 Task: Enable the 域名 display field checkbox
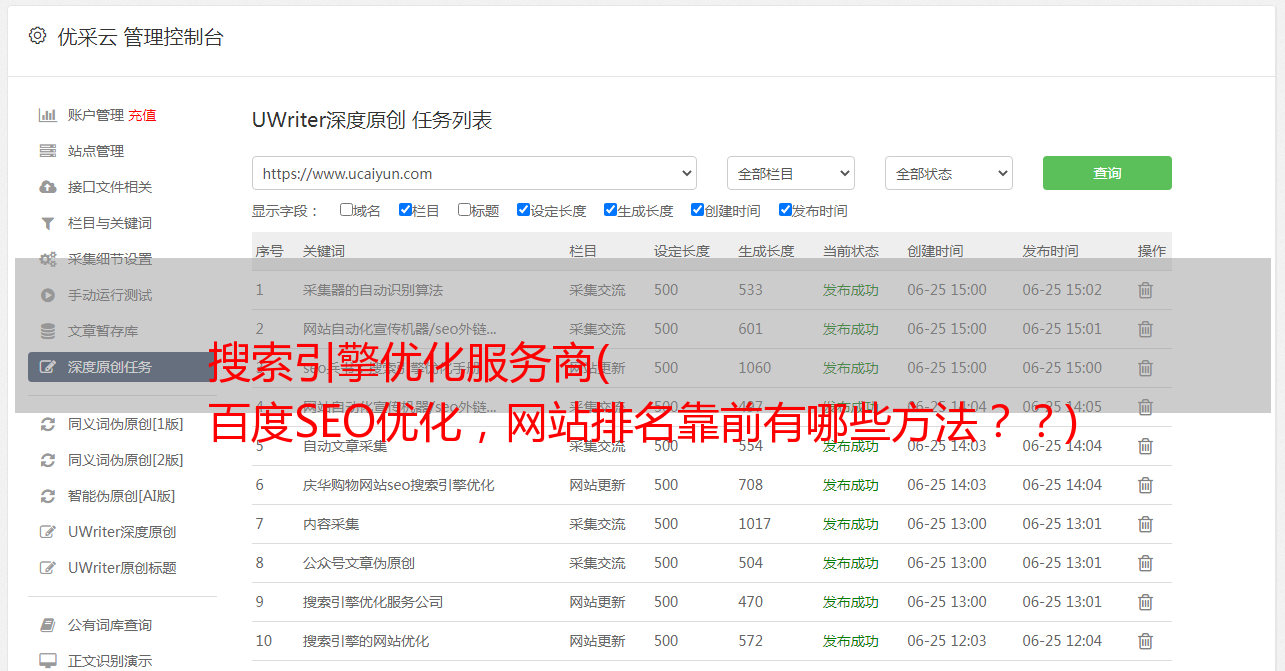(346, 210)
